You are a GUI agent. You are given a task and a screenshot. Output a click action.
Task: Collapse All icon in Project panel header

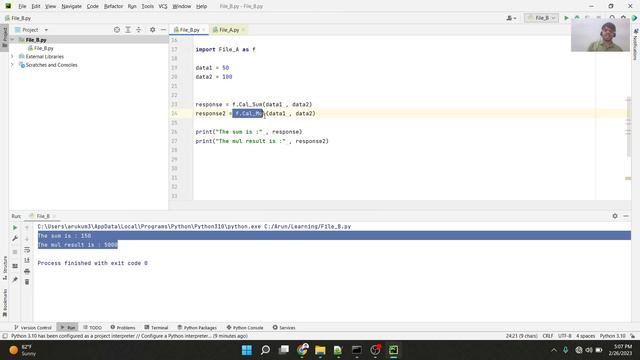coord(139,30)
